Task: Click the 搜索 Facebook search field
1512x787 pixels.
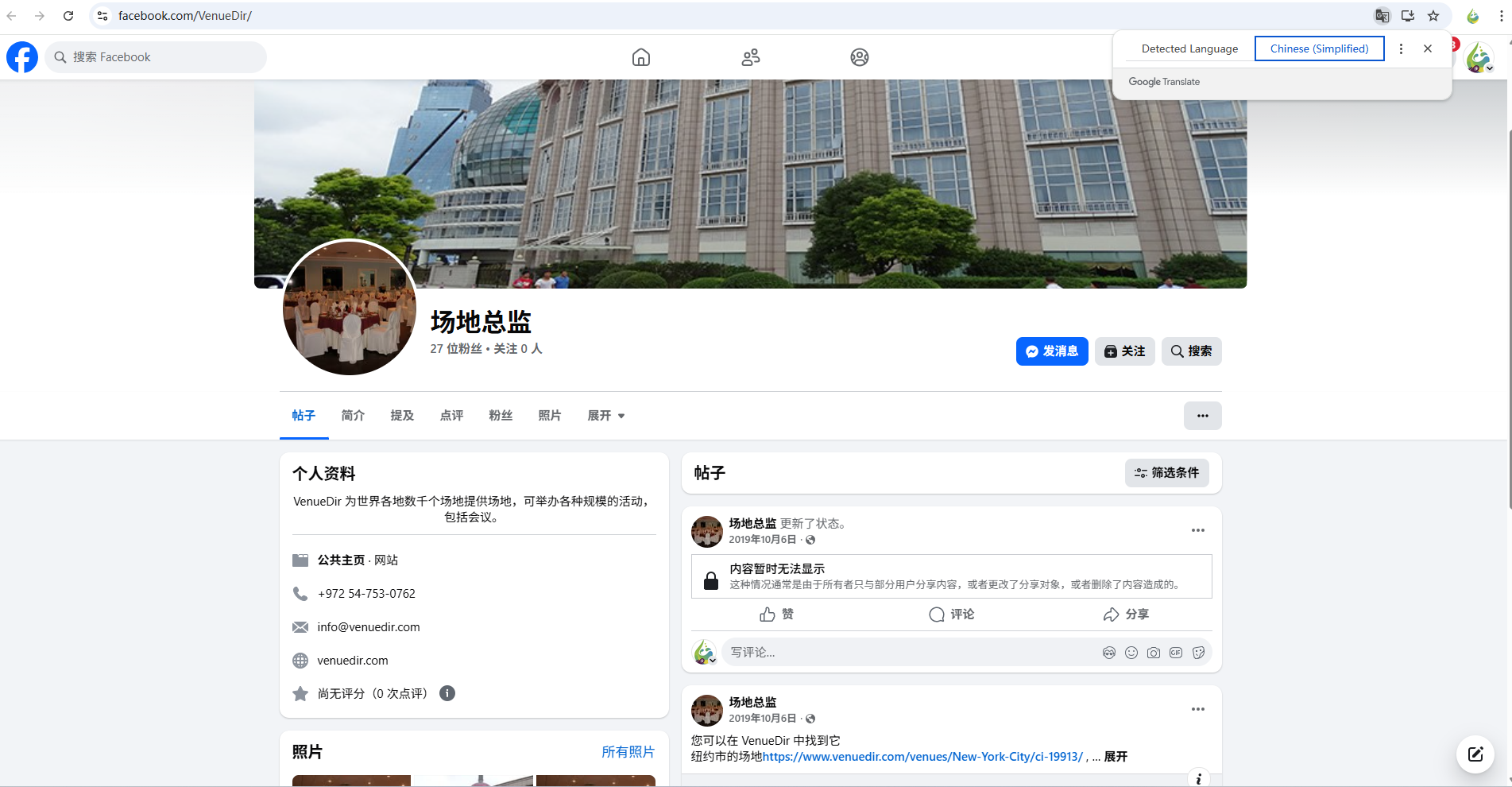Action: click(157, 57)
